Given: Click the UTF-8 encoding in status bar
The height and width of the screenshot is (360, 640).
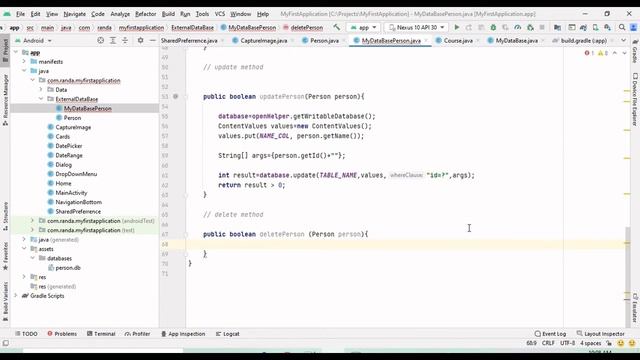Looking at the screenshot, I should (x=567, y=343).
